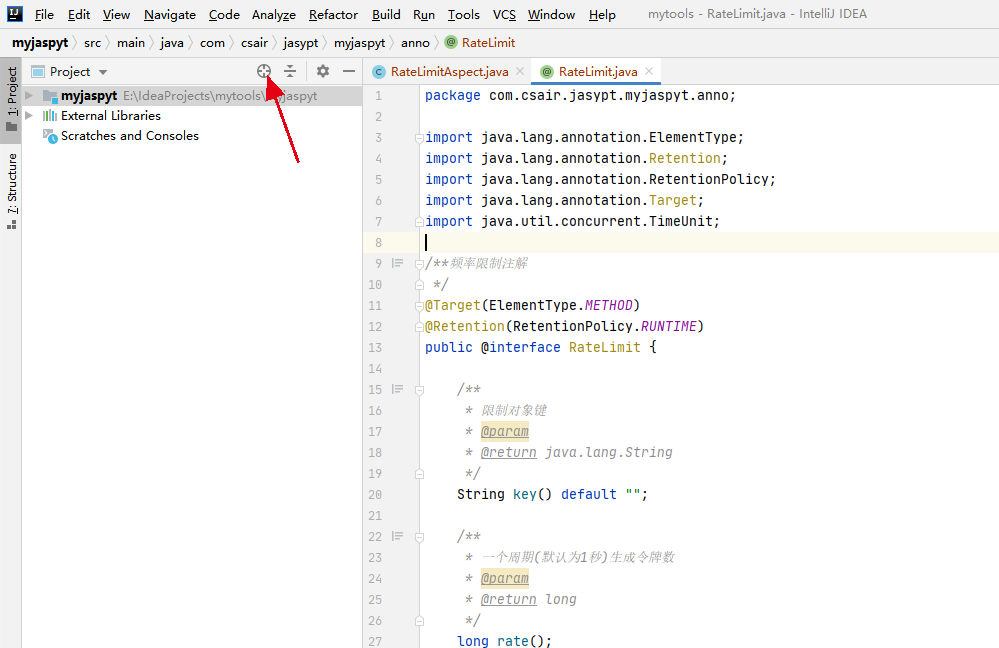Image resolution: width=999 pixels, height=648 pixels.
Task: Click the @Target annotation on line 11
Action: coord(453,305)
